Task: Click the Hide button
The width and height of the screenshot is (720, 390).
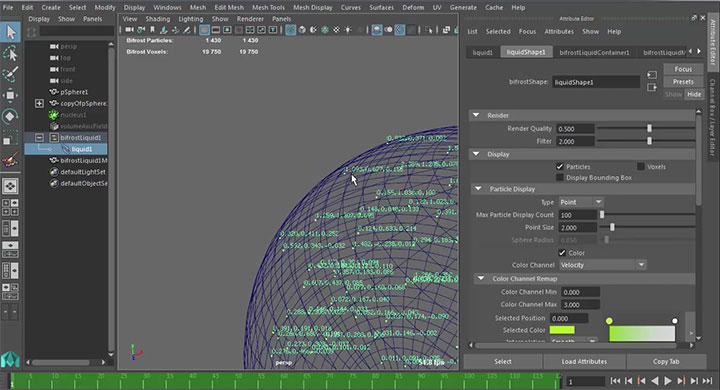Action: pos(694,94)
